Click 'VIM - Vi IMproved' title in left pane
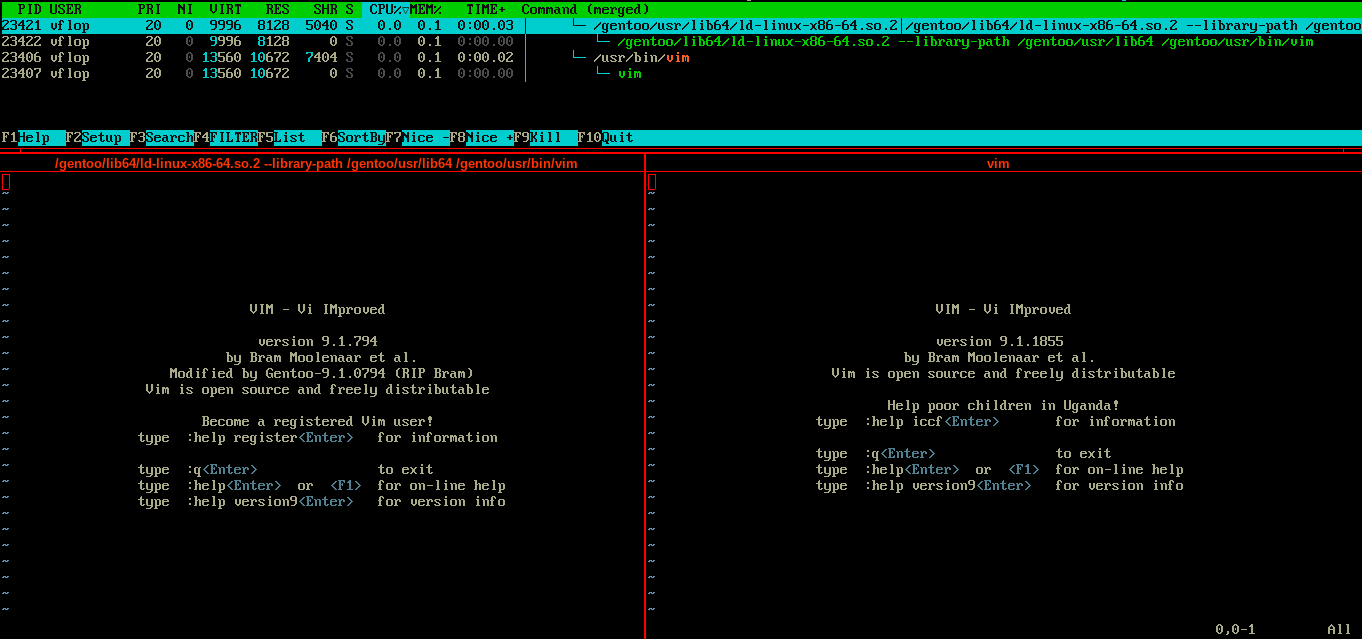The image size is (1362, 639). click(317, 309)
